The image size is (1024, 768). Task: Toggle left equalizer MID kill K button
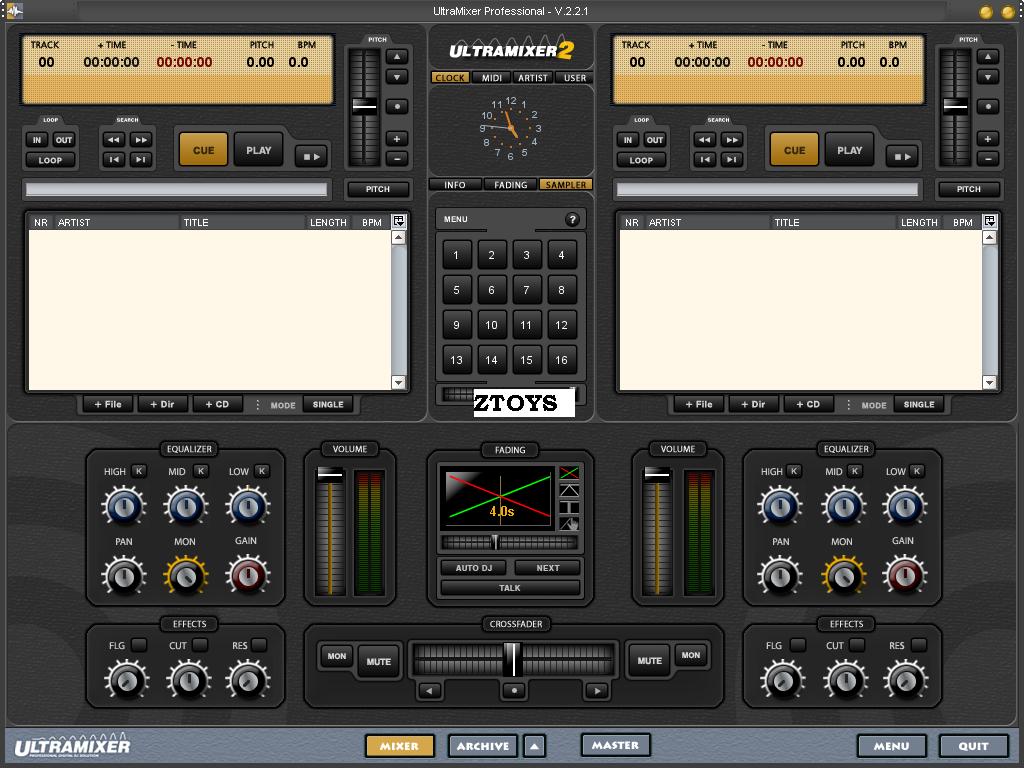(200, 471)
